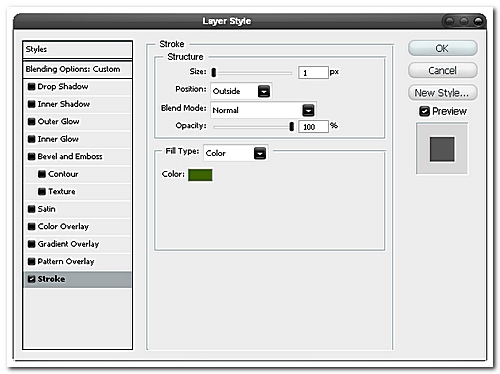Toggle the Preview checkbox
Screen dimensions: 500x374
[424, 111]
